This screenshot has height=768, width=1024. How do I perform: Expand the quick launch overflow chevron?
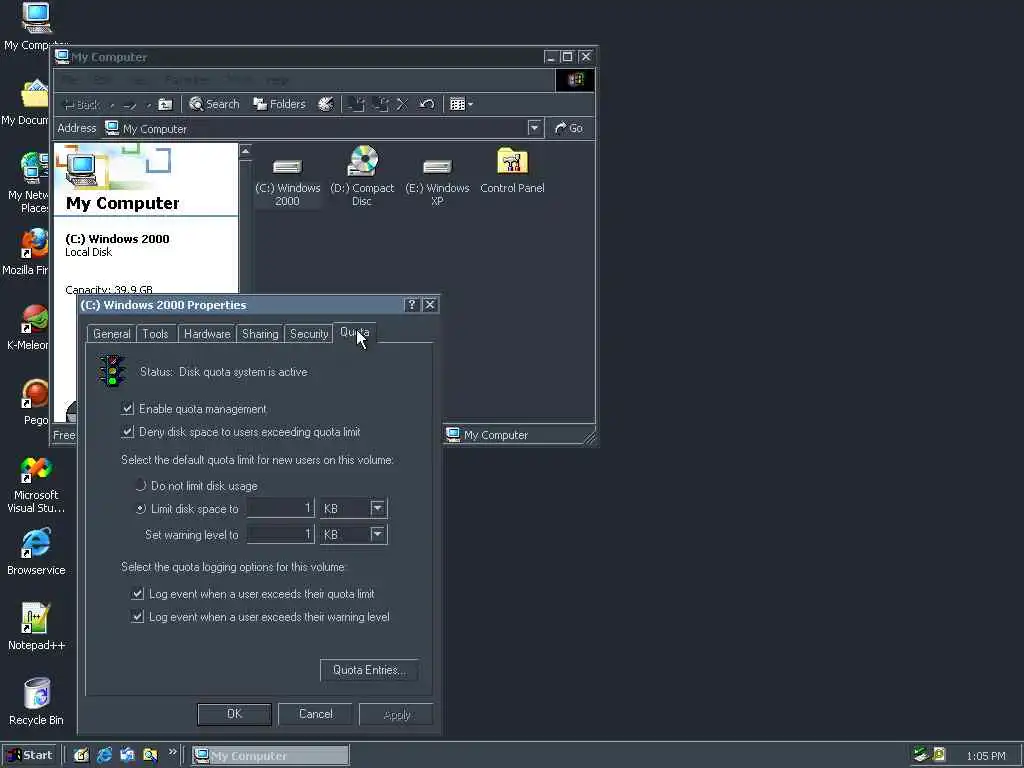pyautogui.click(x=172, y=752)
